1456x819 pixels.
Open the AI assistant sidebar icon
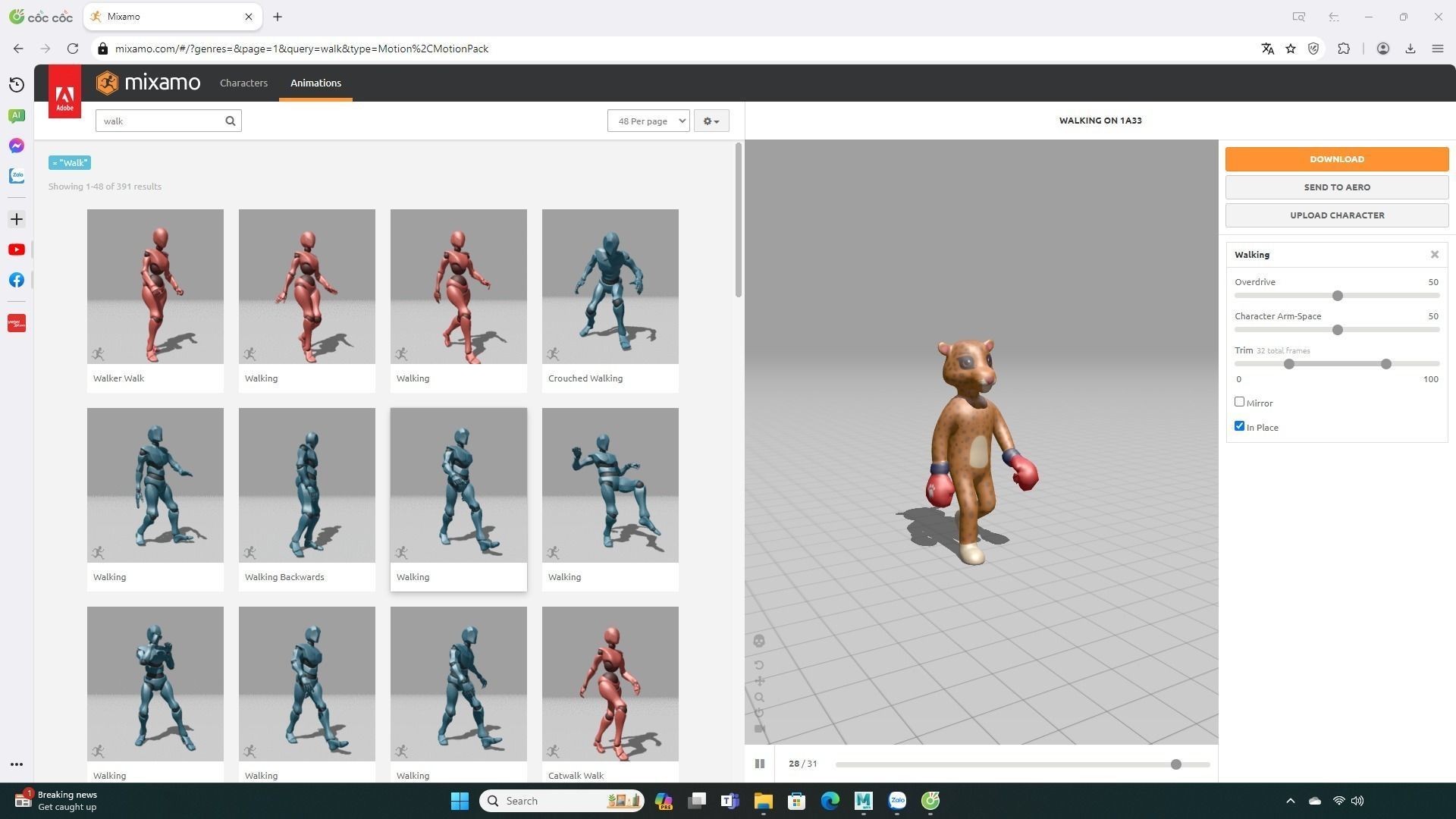tap(17, 115)
